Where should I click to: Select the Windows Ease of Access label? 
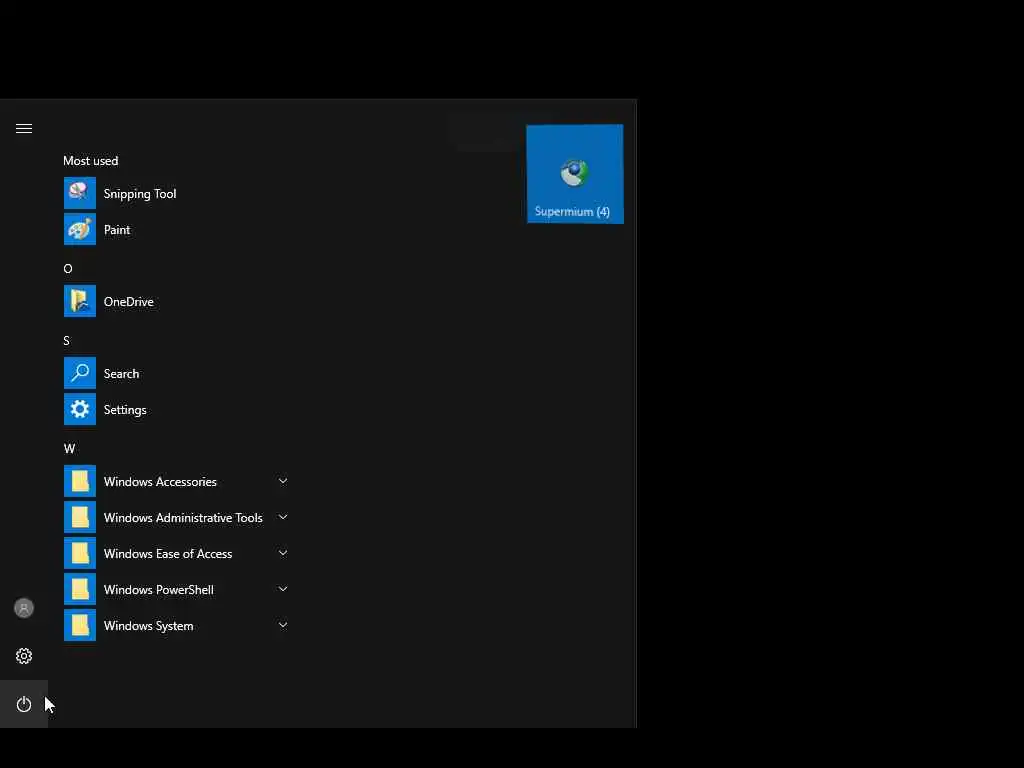[x=168, y=554]
